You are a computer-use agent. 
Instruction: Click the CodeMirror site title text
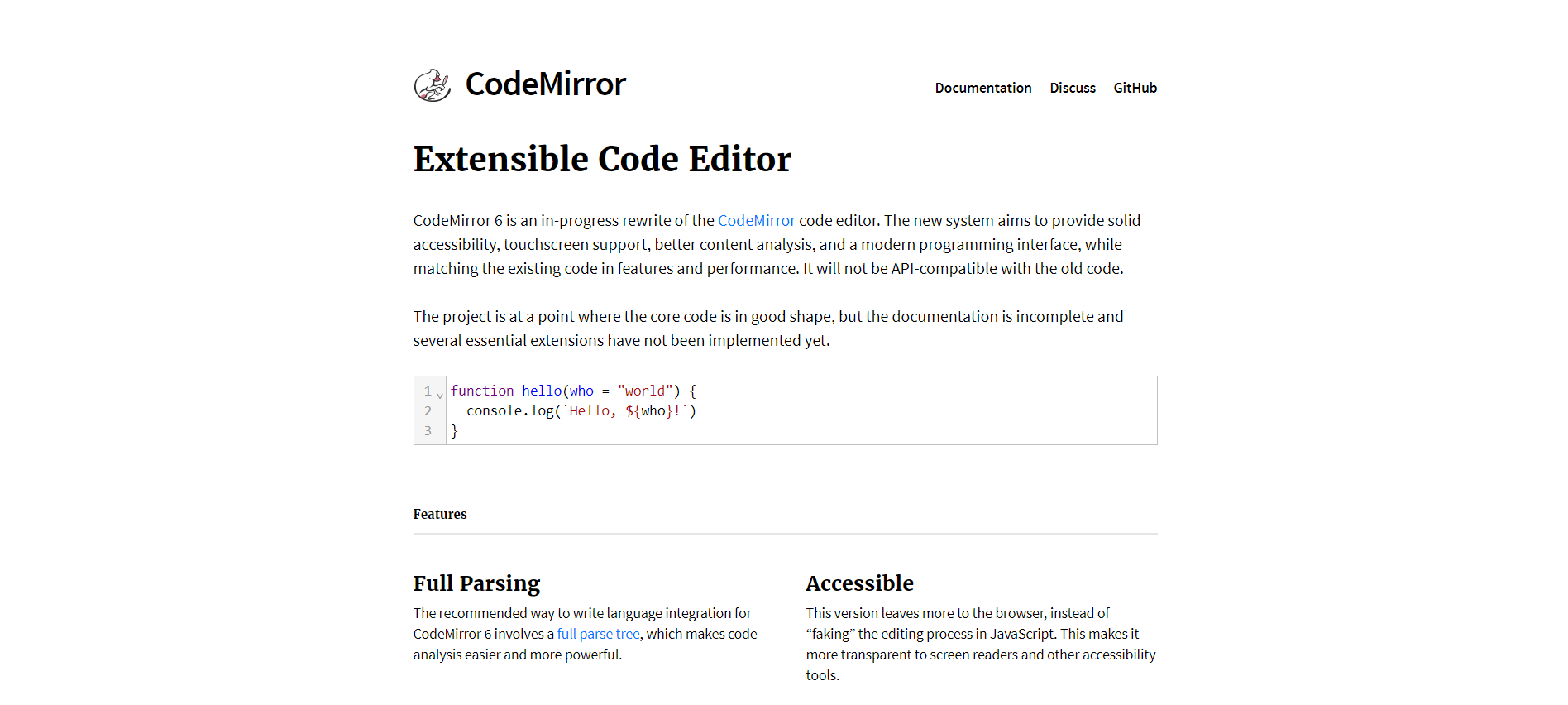click(x=545, y=84)
